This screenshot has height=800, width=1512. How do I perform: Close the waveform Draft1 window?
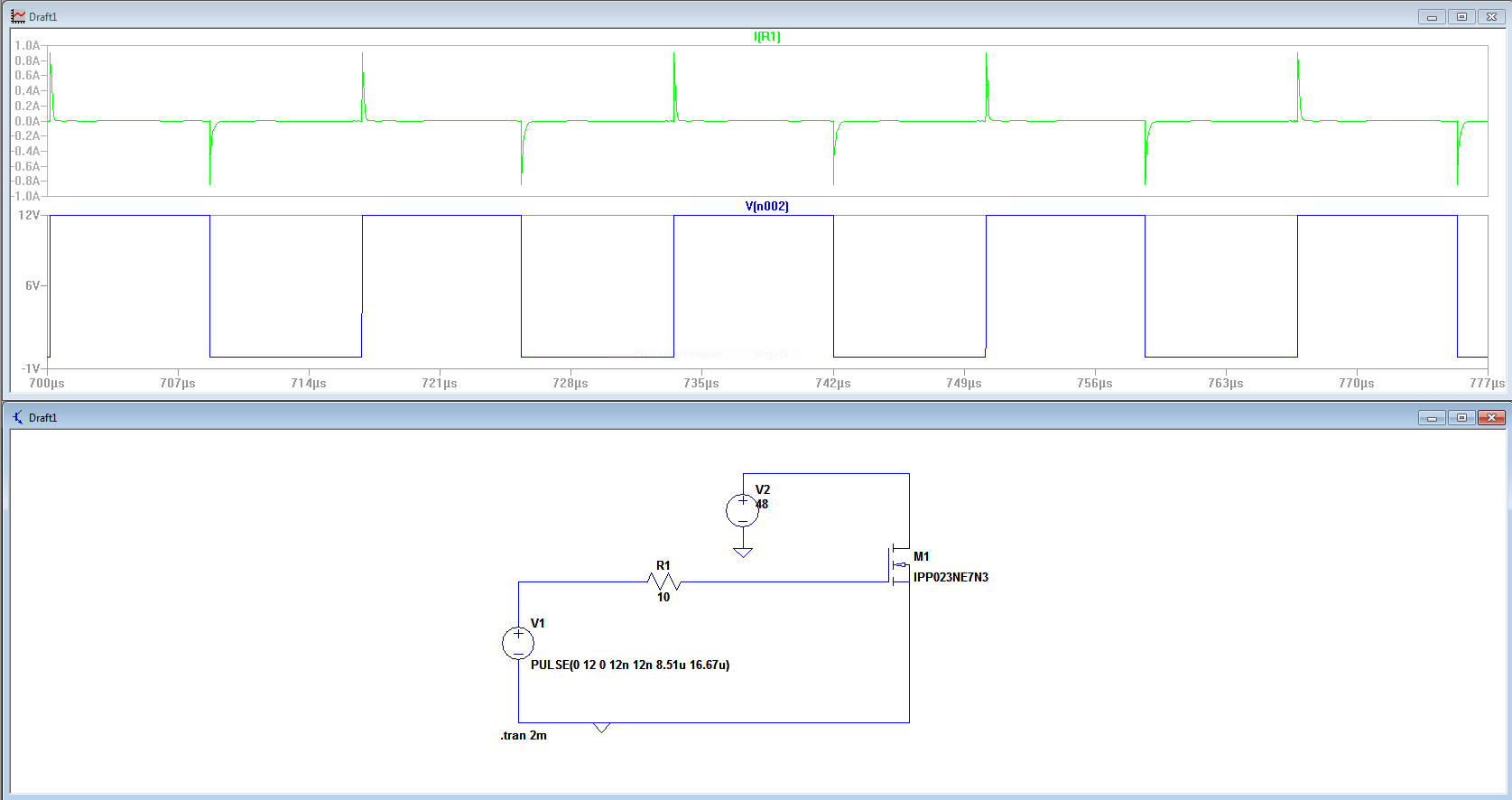coord(1491,17)
